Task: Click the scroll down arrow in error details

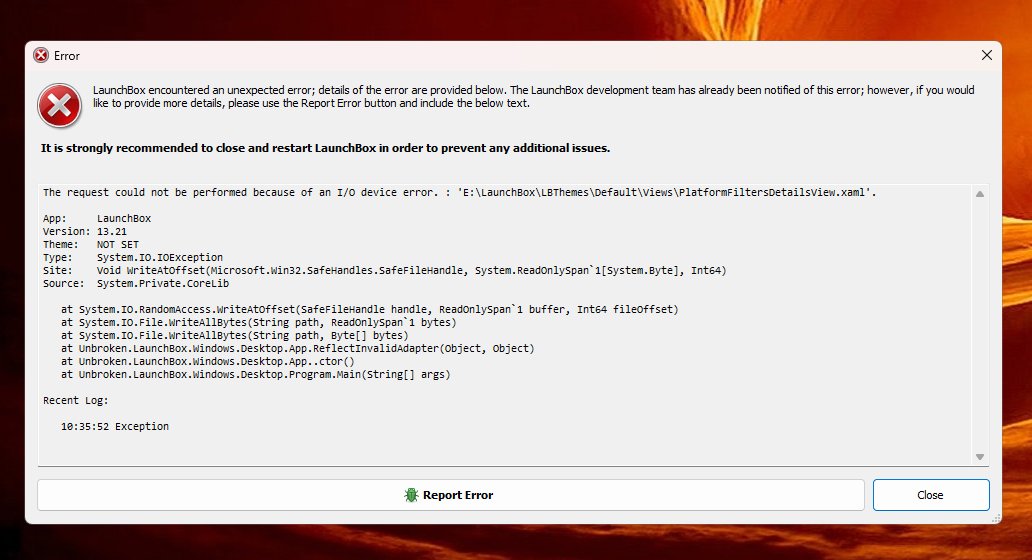Action: (979, 457)
